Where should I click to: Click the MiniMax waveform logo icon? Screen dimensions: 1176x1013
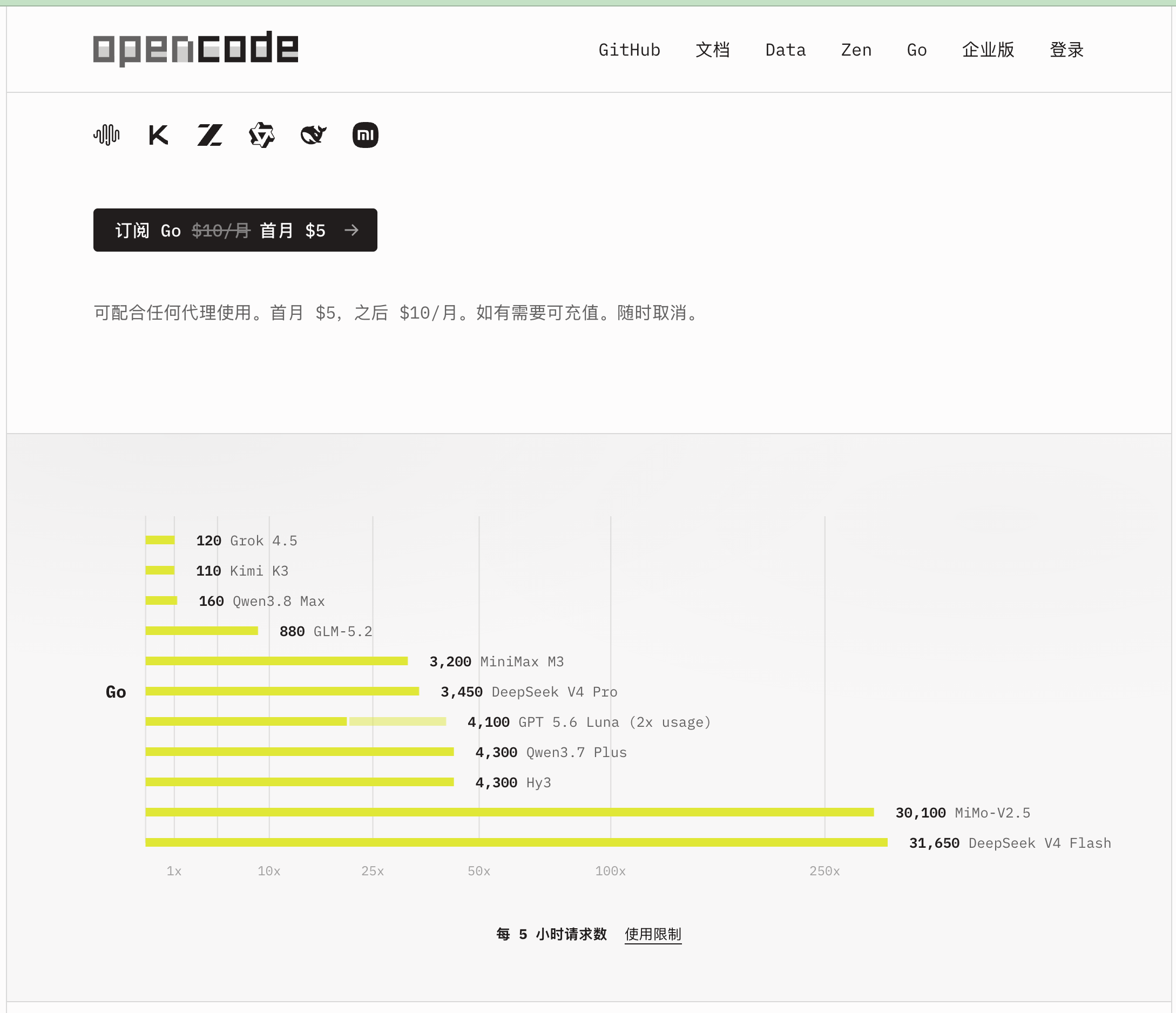(x=107, y=135)
